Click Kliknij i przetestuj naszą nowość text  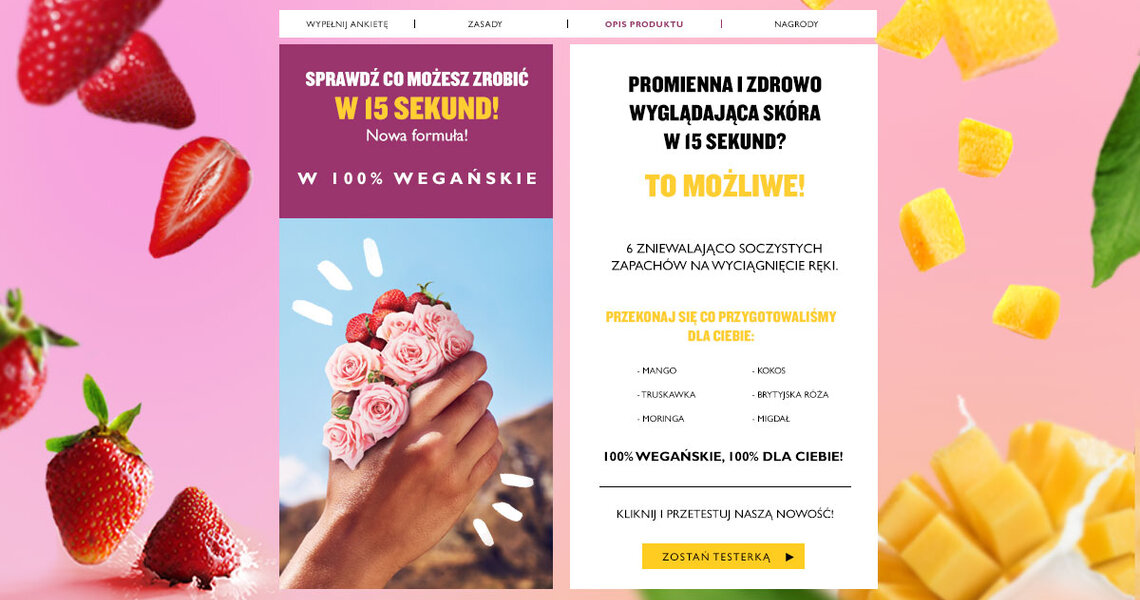click(x=724, y=513)
